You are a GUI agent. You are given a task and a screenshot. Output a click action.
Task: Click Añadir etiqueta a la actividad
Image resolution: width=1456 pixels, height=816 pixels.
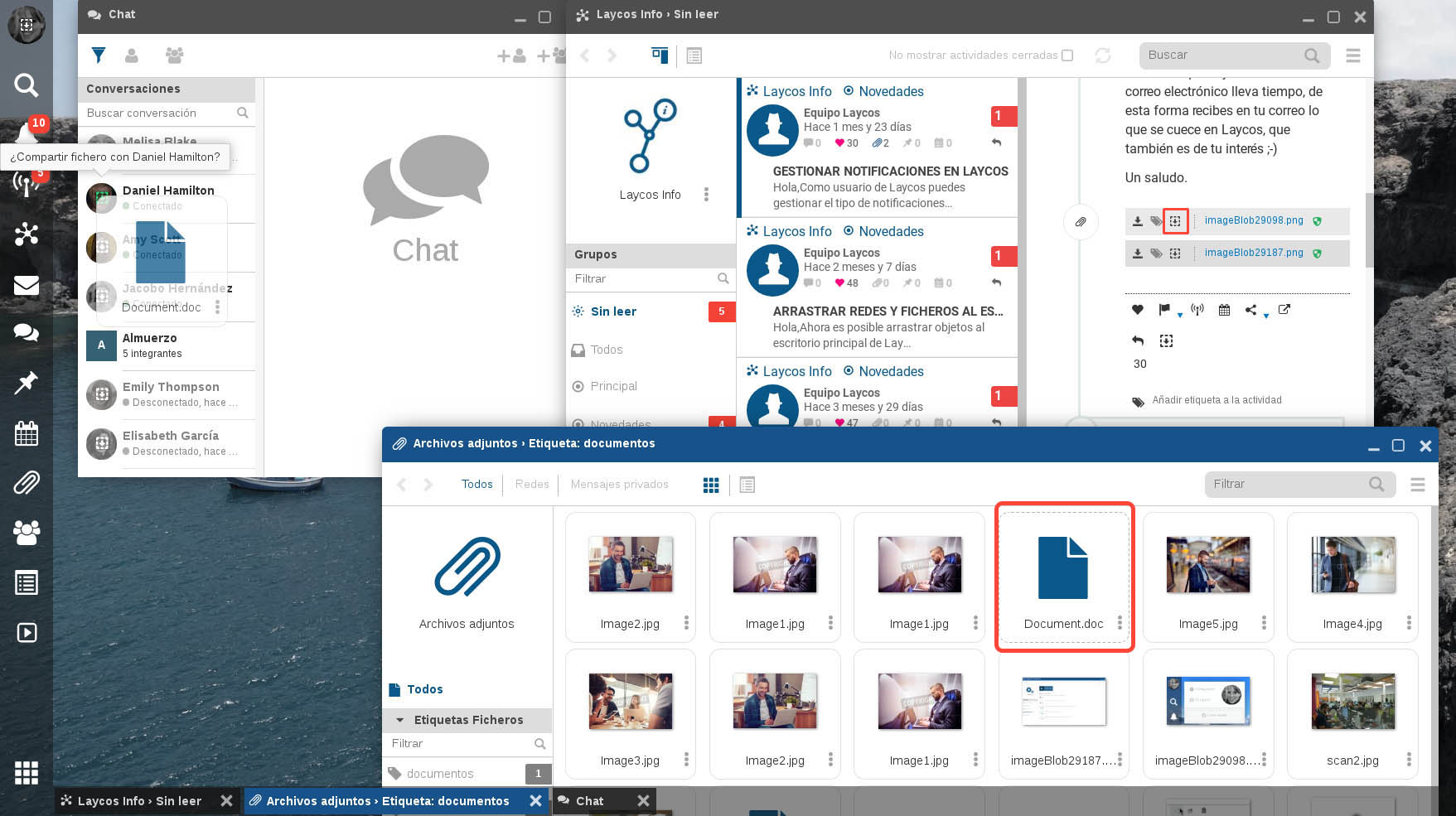click(1217, 400)
